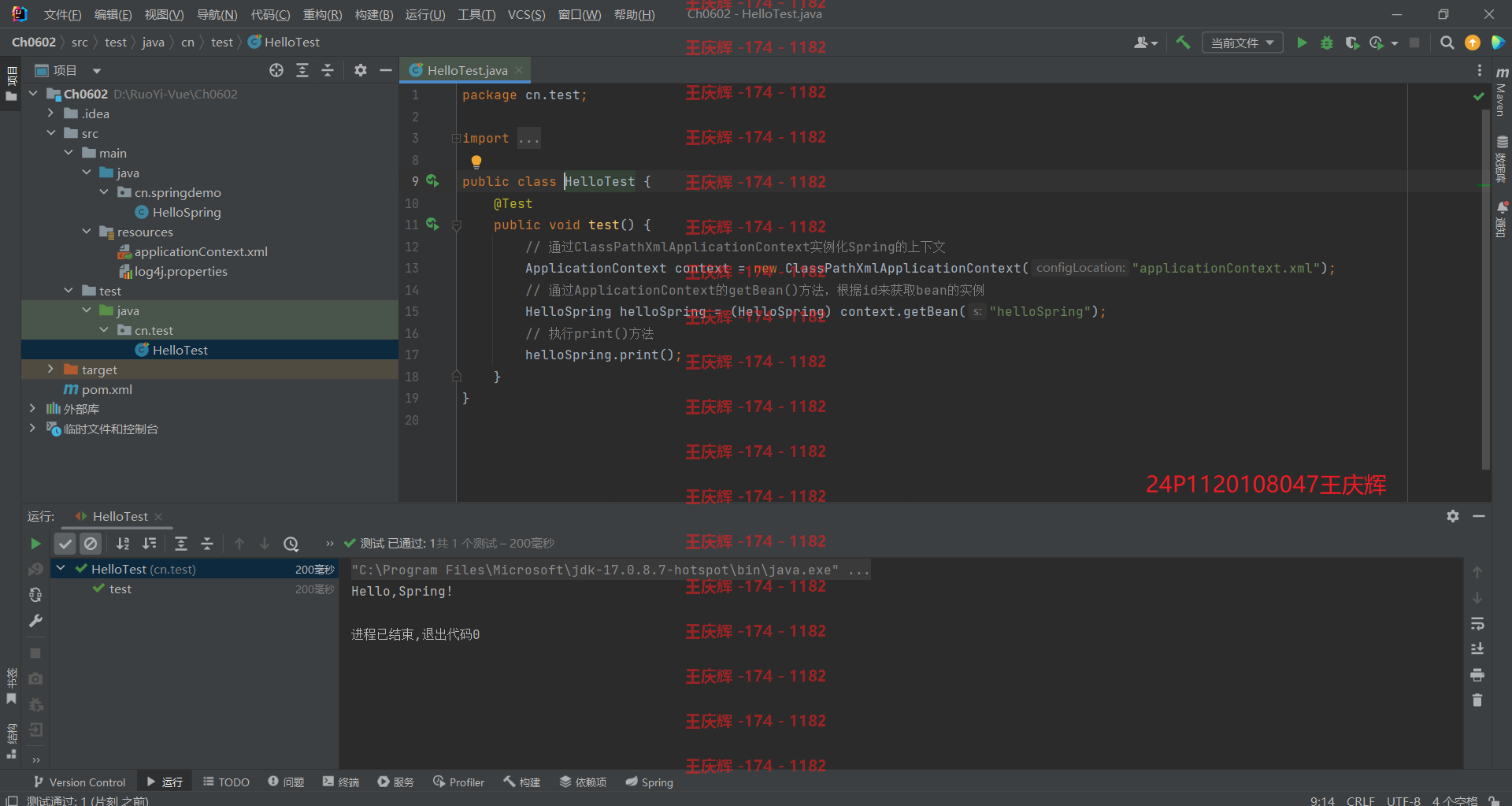
Task: Toggle soft-wrap in console
Action: tap(1477, 623)
